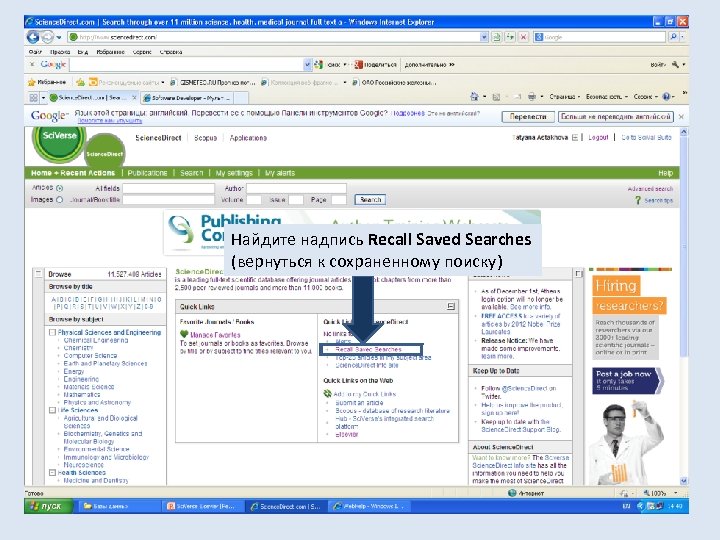This screenshot has height=540, width=720.
Task: Open the zoom level 100% control
Action: (x=659, y=493)
